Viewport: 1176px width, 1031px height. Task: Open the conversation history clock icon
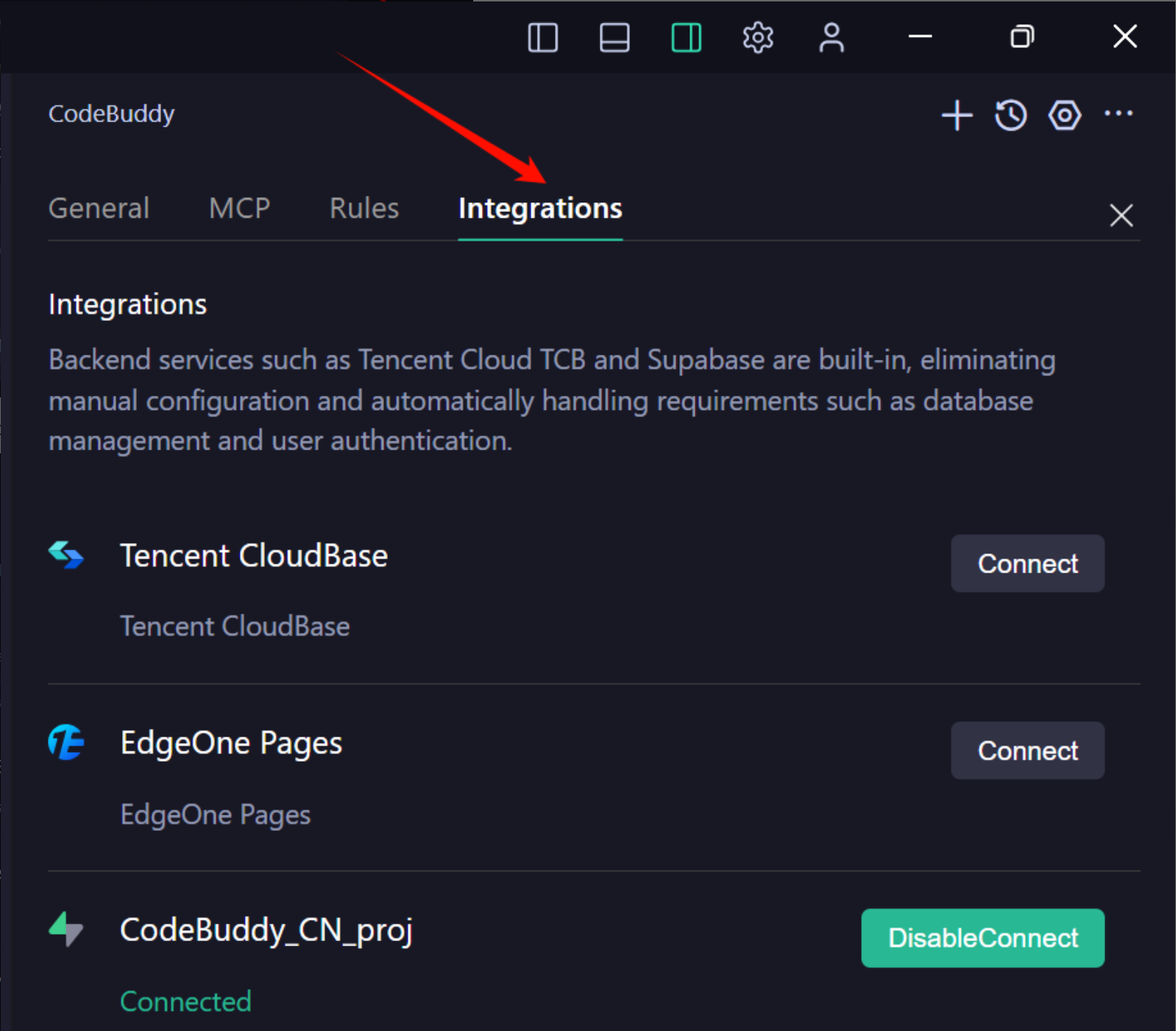(x=1010, y=116)
